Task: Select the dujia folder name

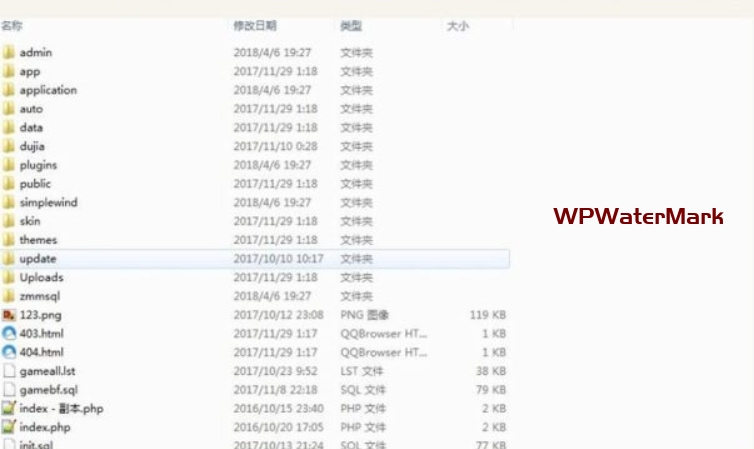Action: 33,146
